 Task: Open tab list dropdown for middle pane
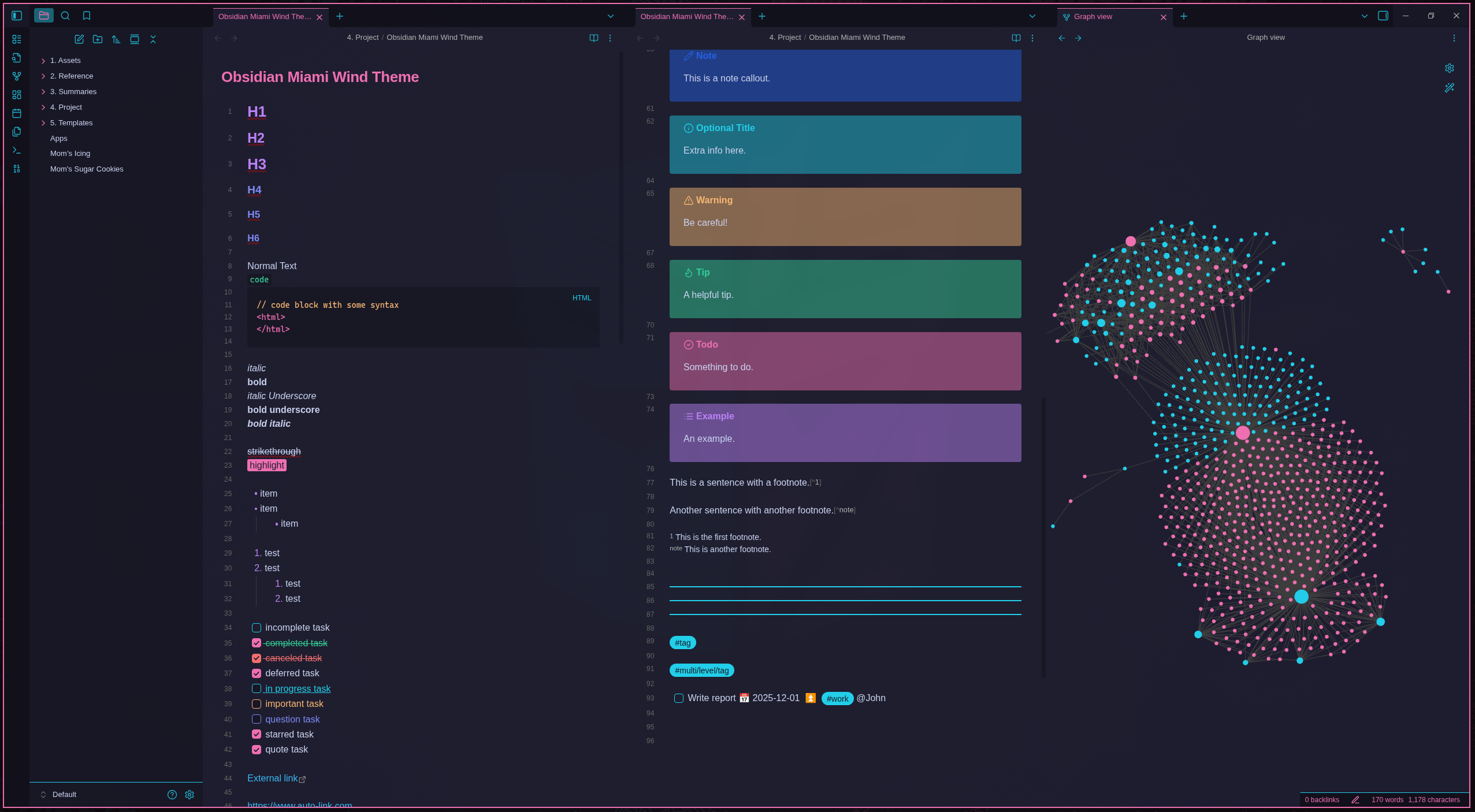pos(1032,16)
